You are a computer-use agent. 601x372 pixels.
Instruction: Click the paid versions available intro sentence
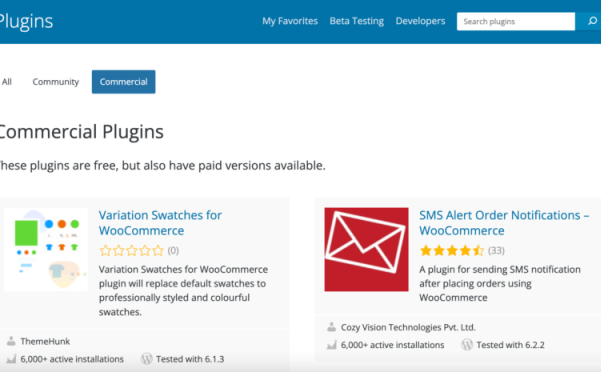[x=163, y=166]
